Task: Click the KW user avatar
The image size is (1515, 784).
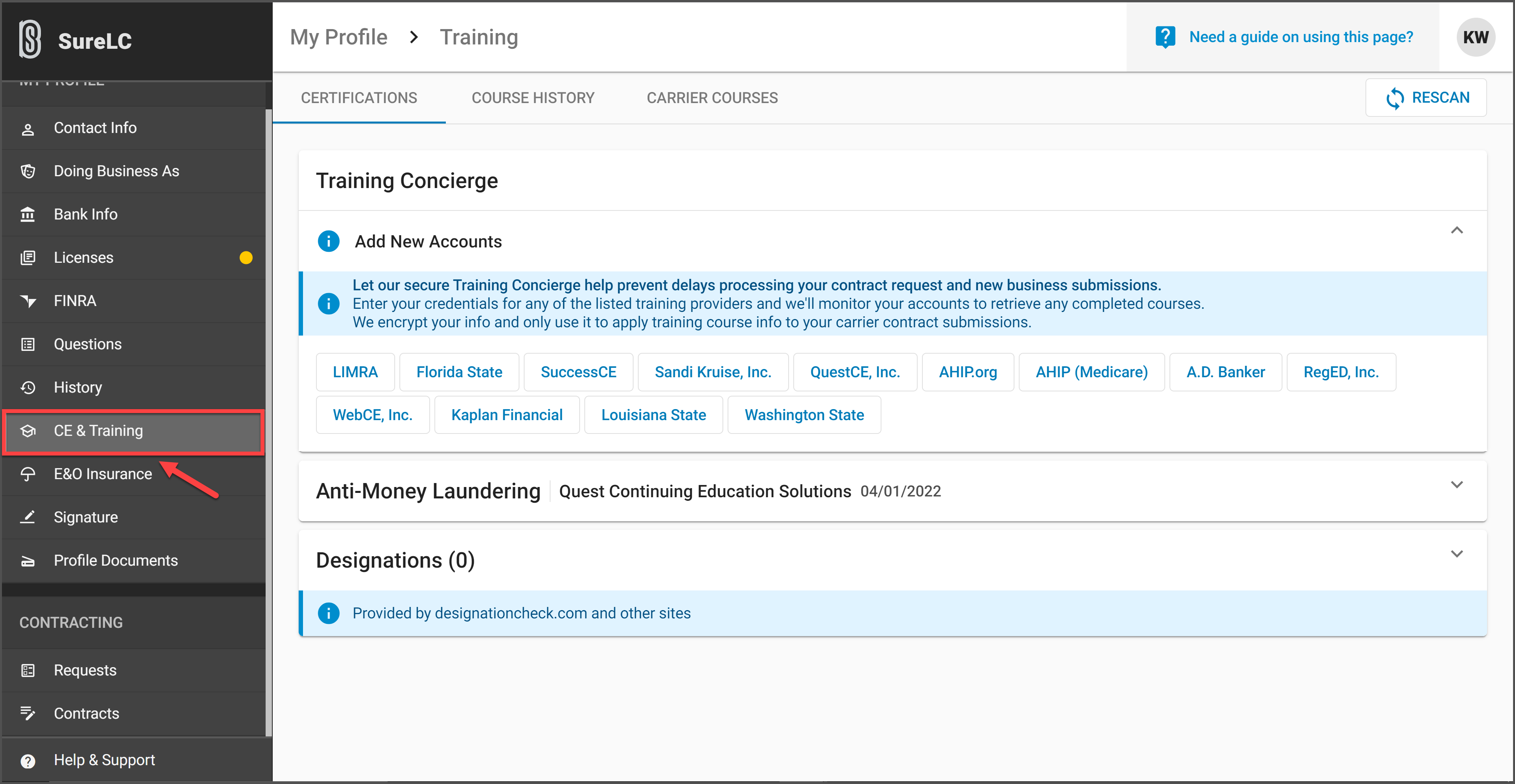Action: [1475, 37]
